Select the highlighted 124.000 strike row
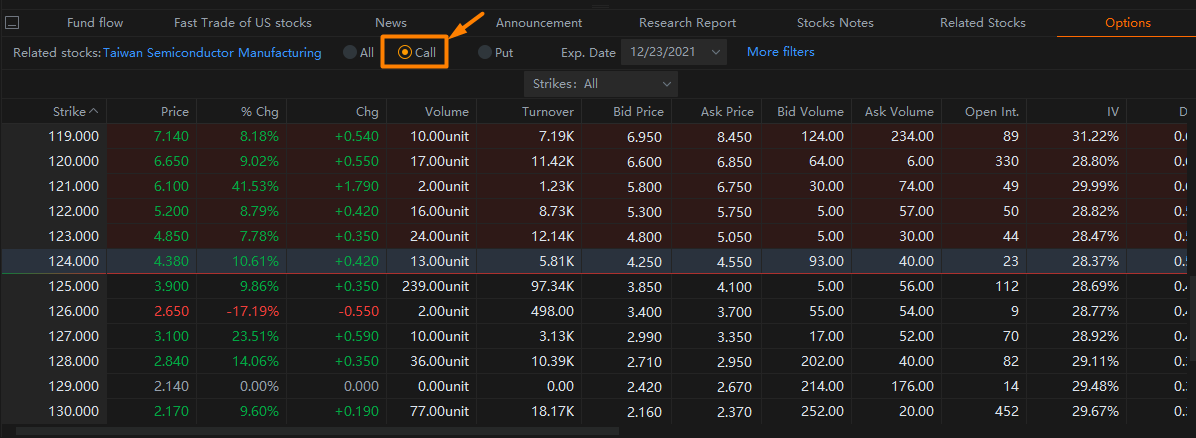This screenshot has height=438, width=1196. 595,261
